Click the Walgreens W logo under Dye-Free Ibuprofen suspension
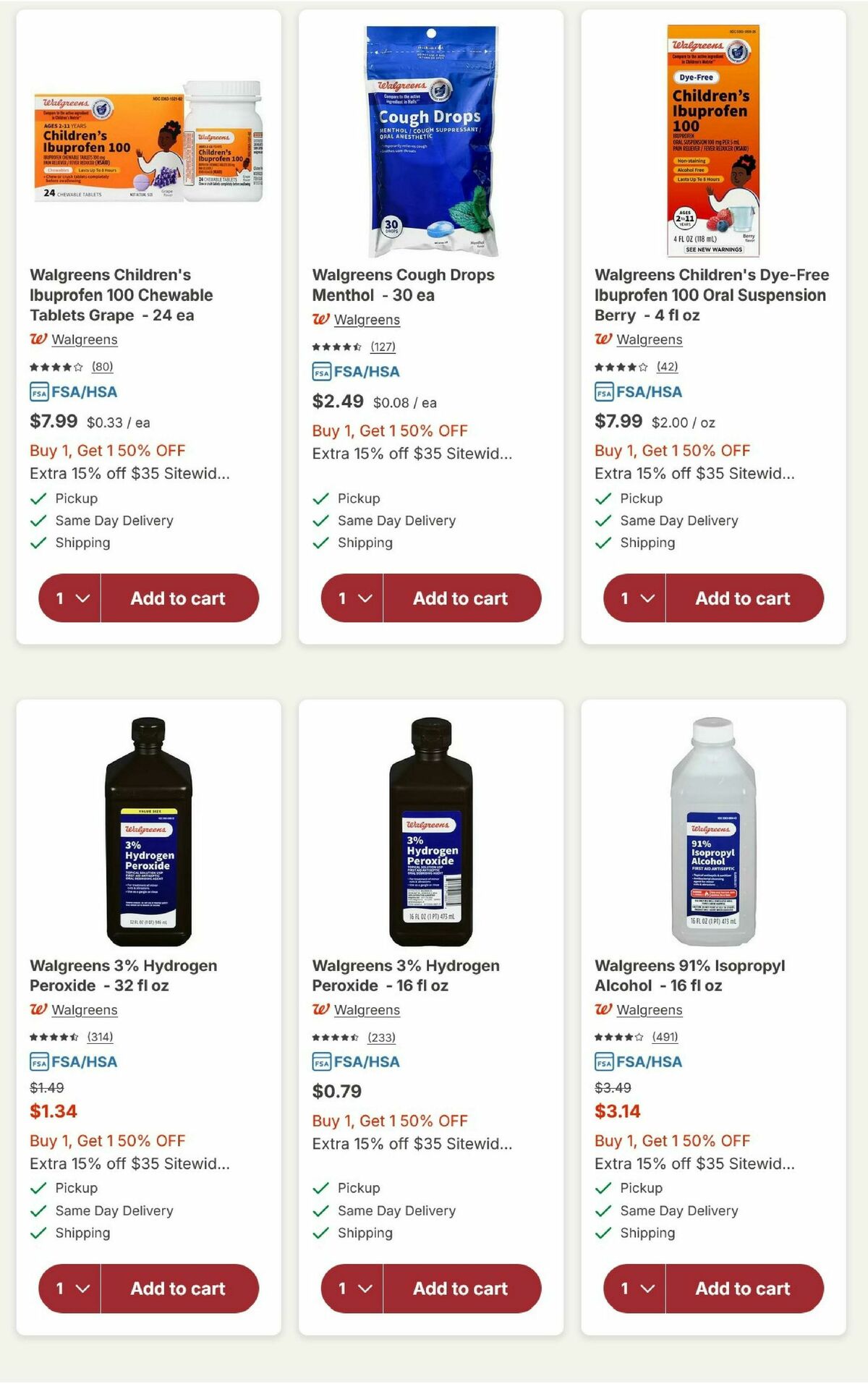This screenshot has height=1384, width=868. (605, 339)
